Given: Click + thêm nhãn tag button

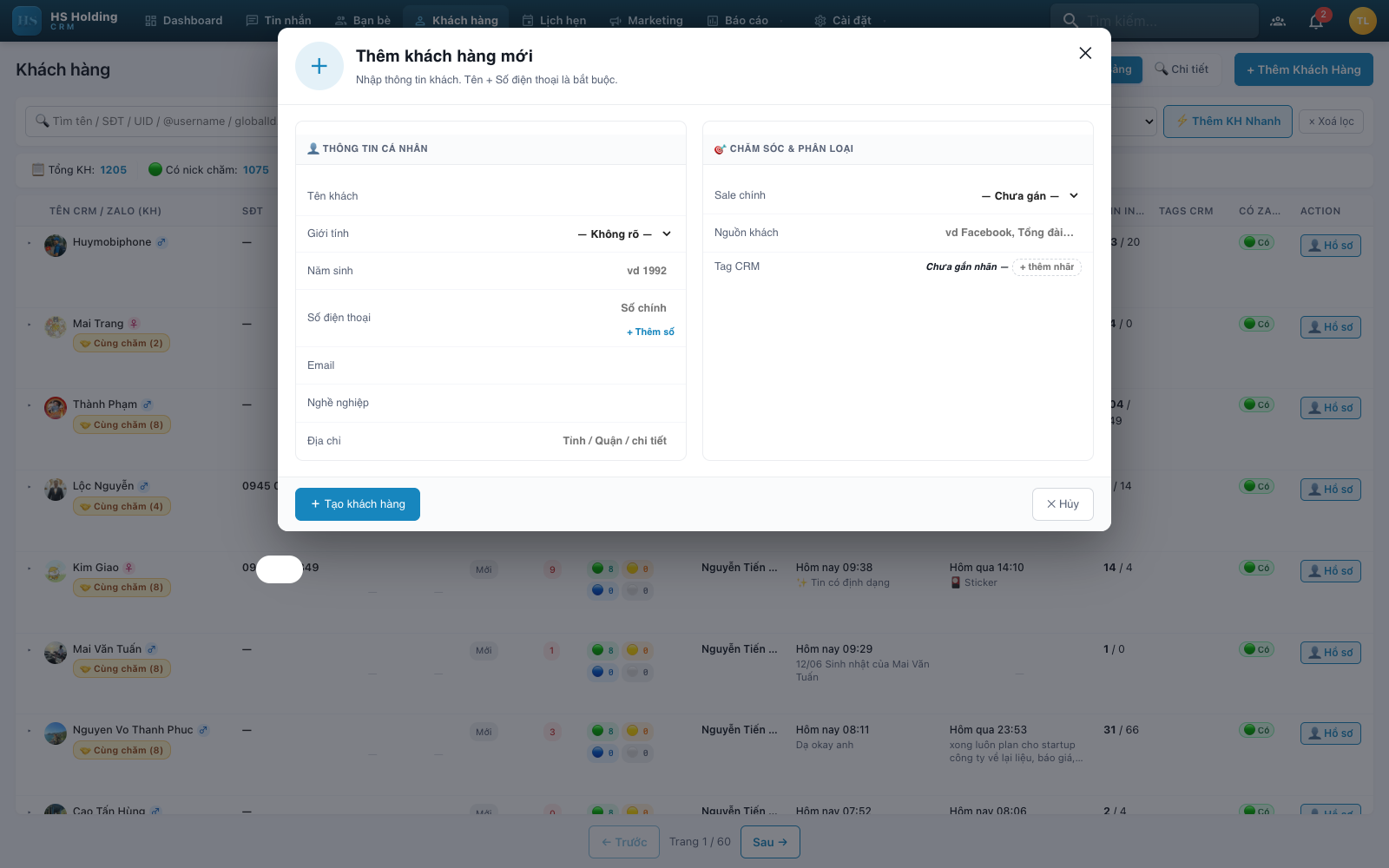Looking at the screenshot, I should point(1046,266).
